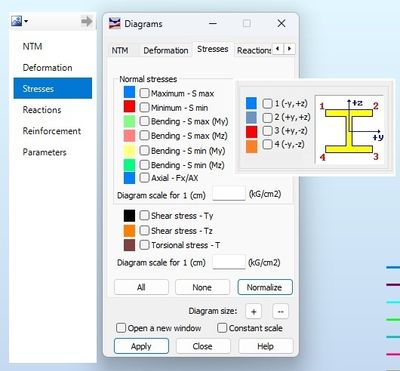Tick point 1 (-y,+z) checkbox

click(x=267, y=103)
